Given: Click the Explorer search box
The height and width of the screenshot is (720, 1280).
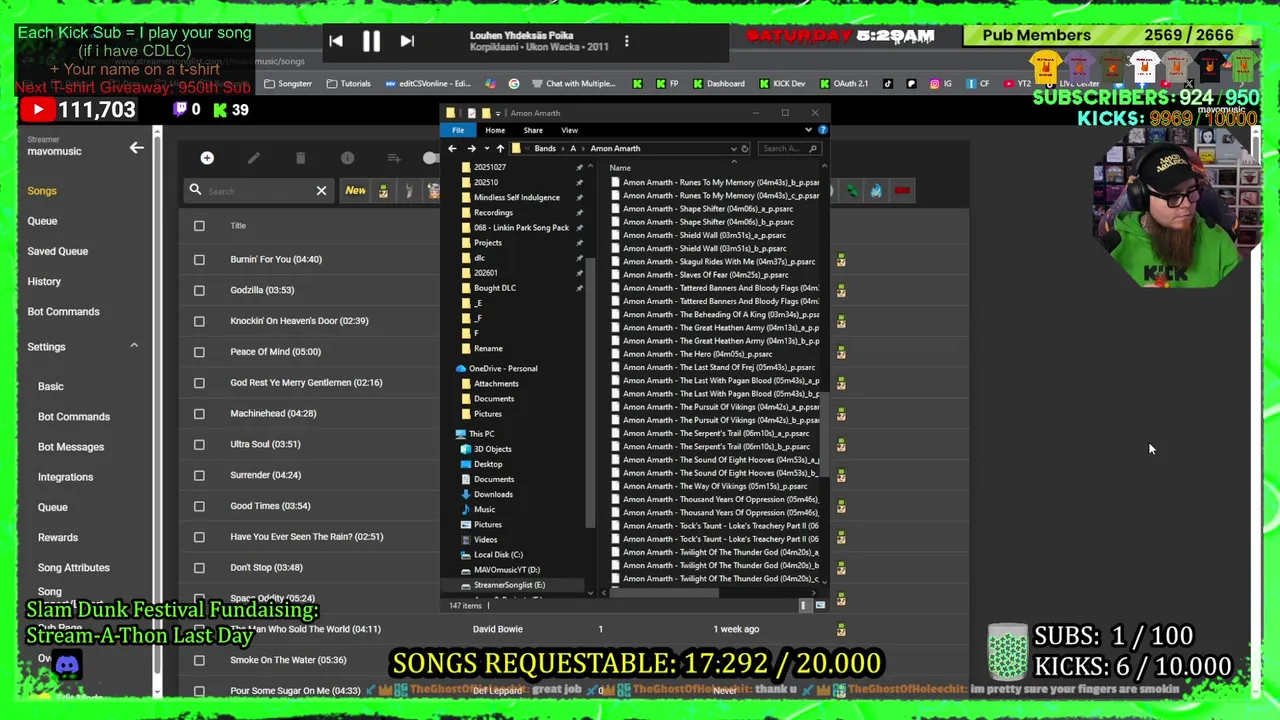Looking at the screenshot, I should pos(791,149).
